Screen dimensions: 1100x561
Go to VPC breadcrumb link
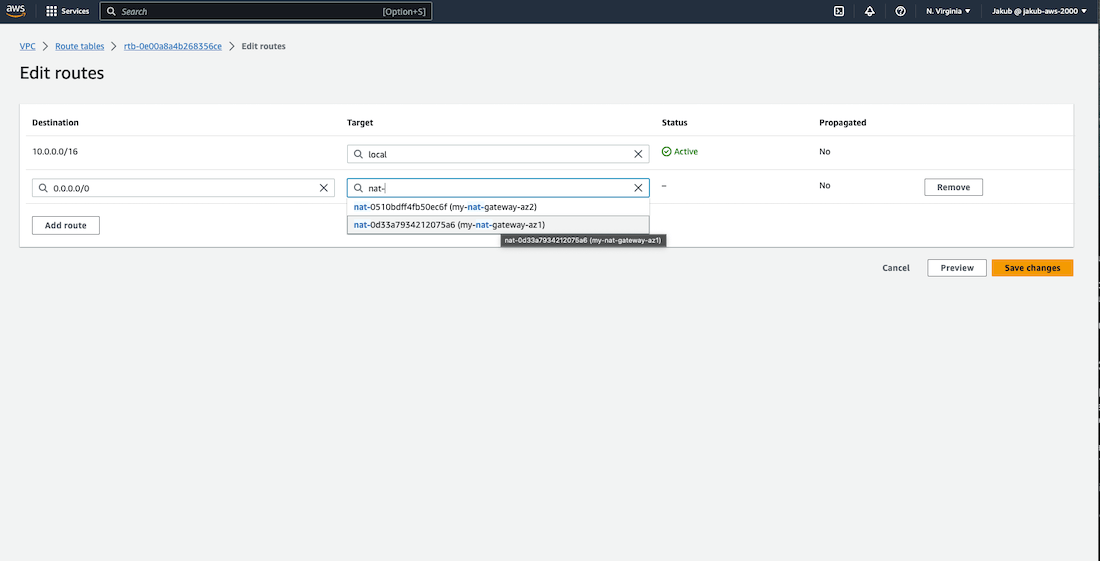pyautogui.click(x=28, y=46)
